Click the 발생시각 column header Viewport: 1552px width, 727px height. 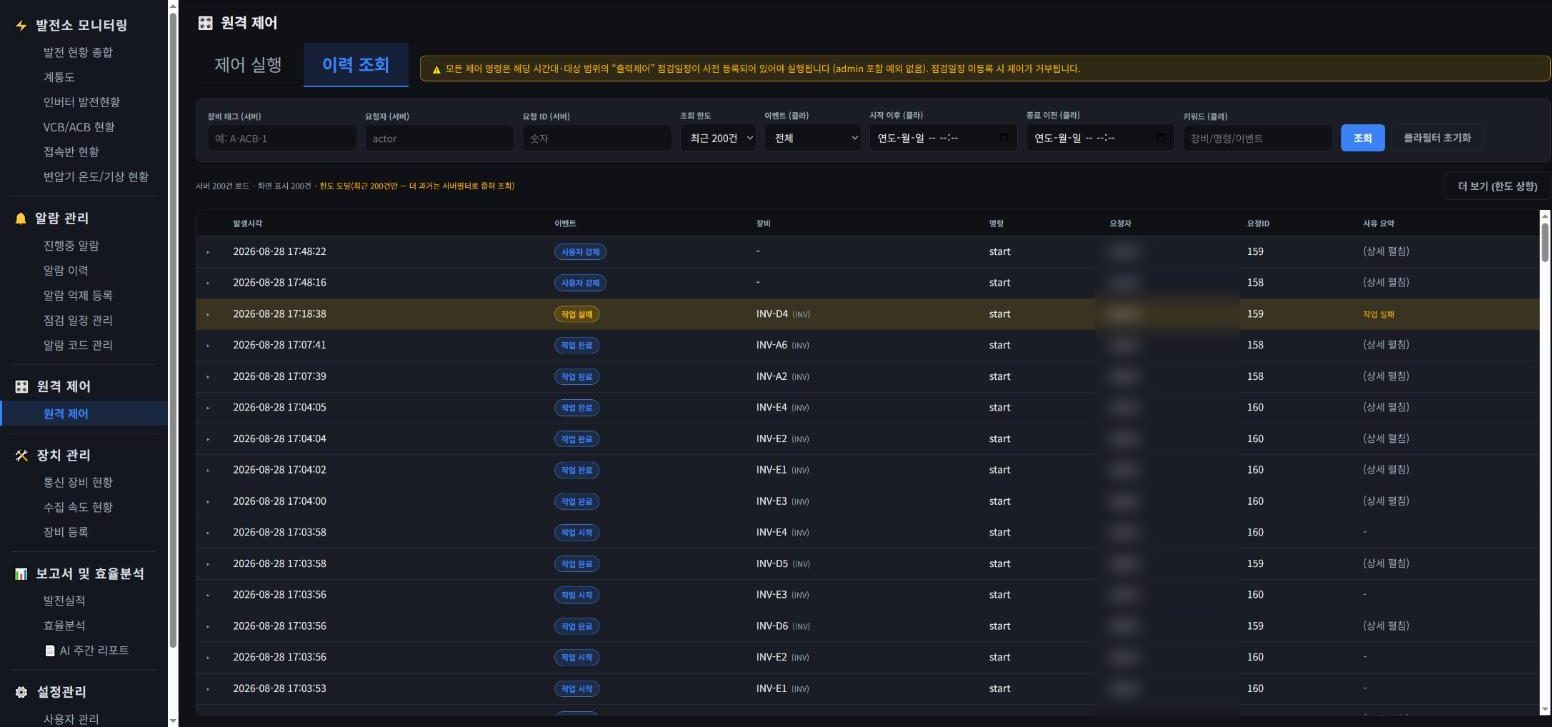coord(247,224)
